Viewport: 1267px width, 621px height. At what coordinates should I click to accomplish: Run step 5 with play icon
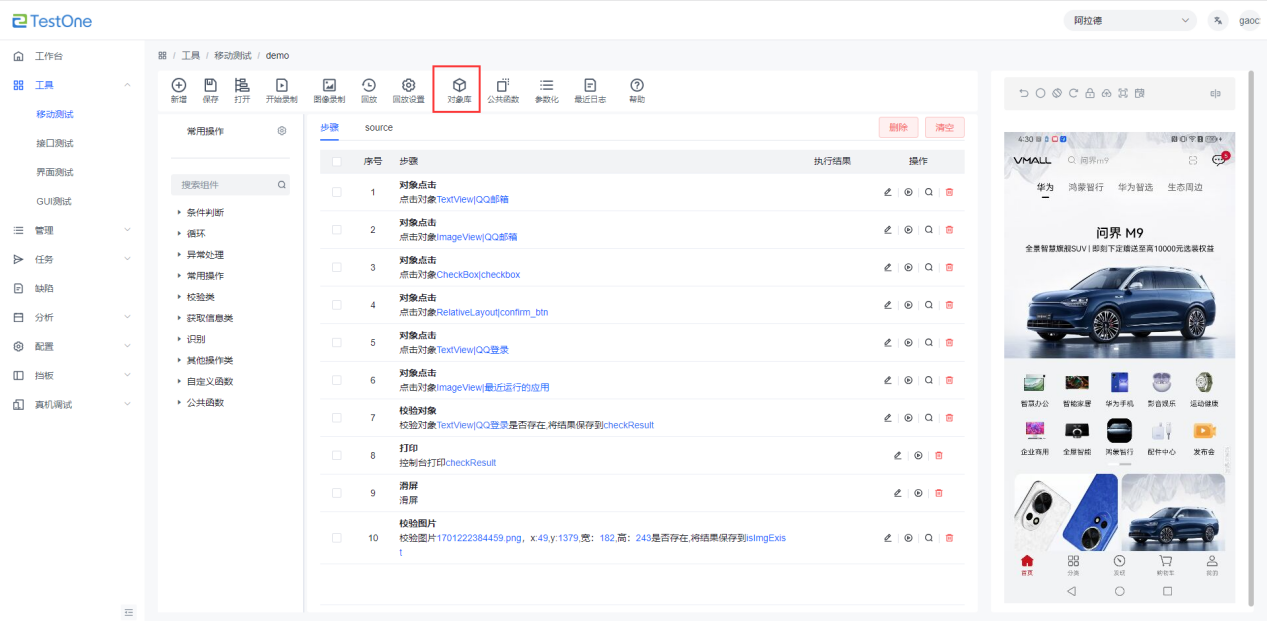tap(908, 342)
